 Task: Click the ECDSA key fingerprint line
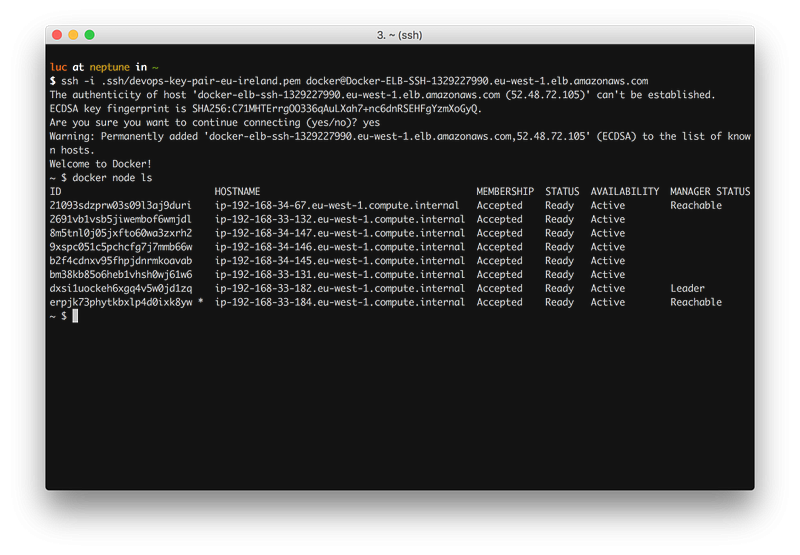click(265, 109)
